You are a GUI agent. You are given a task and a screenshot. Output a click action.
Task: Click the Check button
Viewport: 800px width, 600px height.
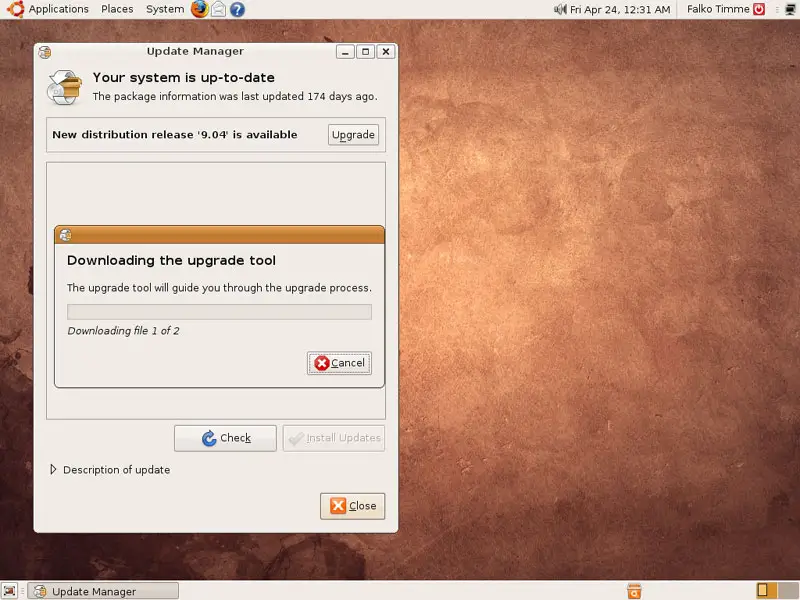pos(225,438)
